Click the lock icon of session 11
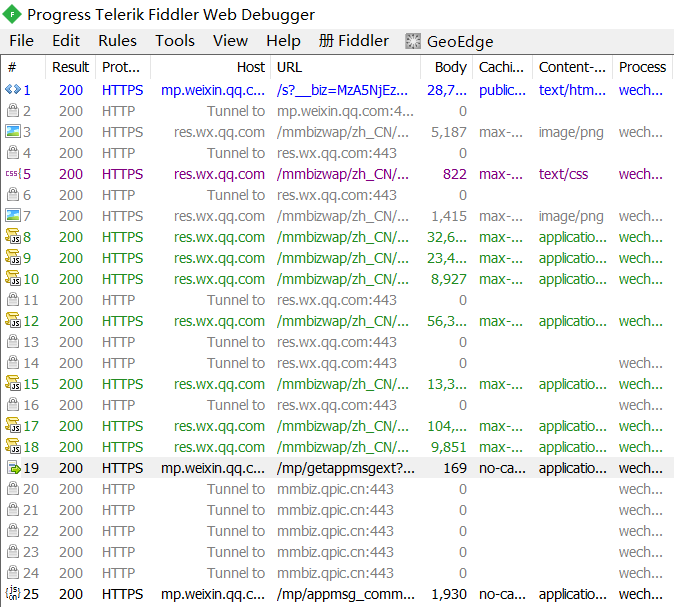Screen dimensions: 674x607 tap(13, 300)
